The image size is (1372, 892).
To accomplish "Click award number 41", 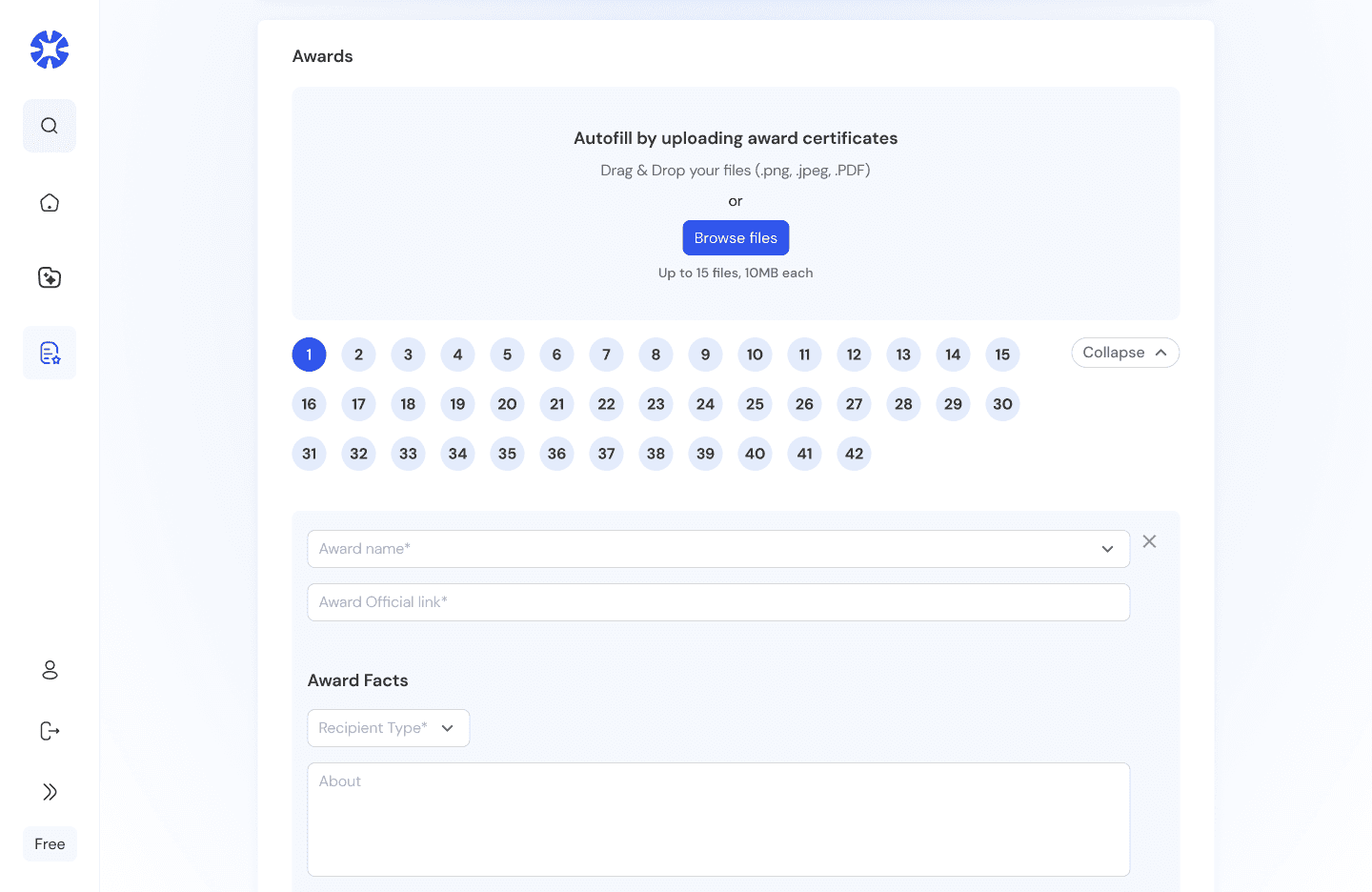I will [x=804, y=454].
